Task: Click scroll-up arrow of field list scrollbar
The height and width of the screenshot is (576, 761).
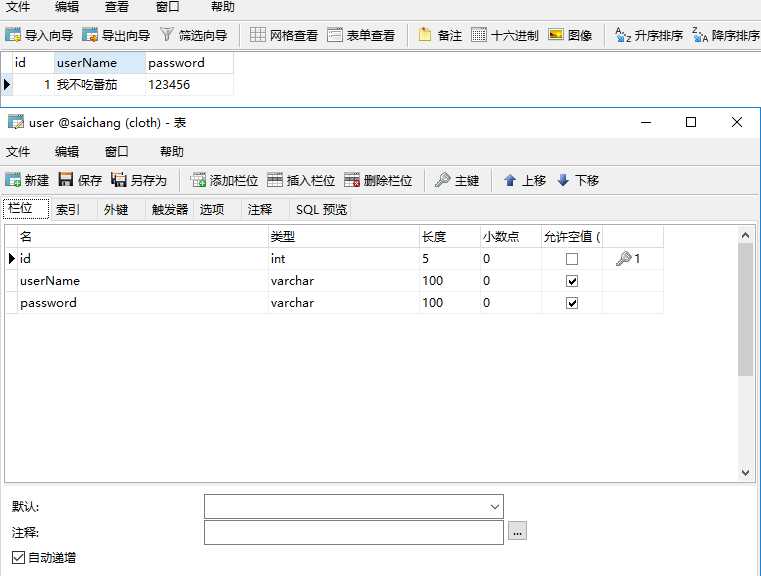Action: coord(745,235)
